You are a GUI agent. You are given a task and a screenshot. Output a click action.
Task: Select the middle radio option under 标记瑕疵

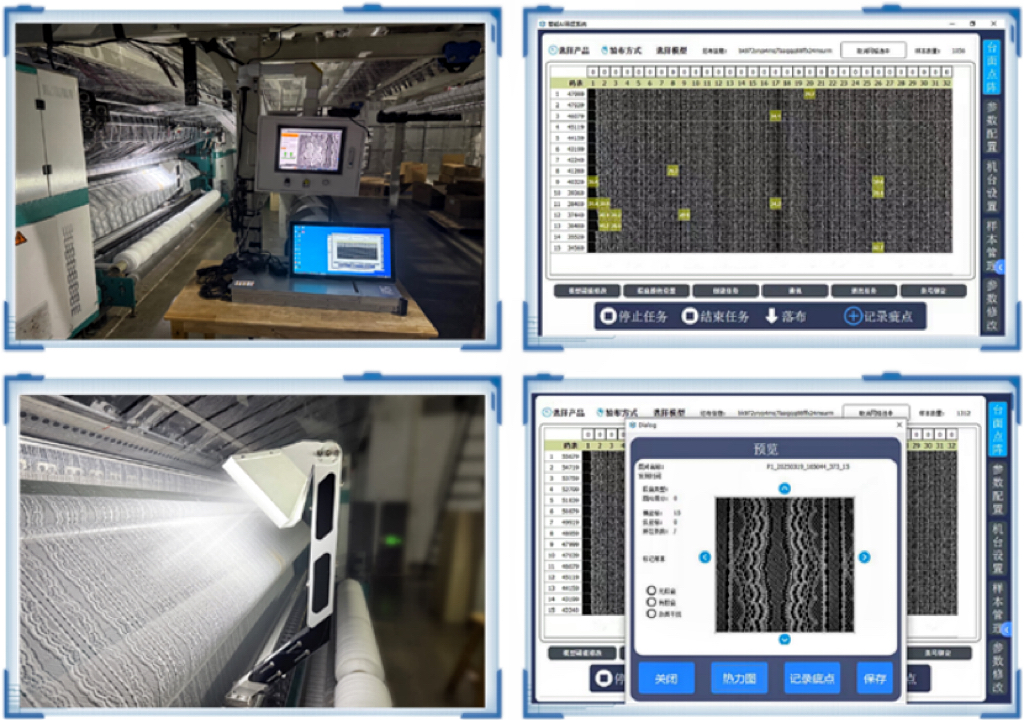[651, 602]
